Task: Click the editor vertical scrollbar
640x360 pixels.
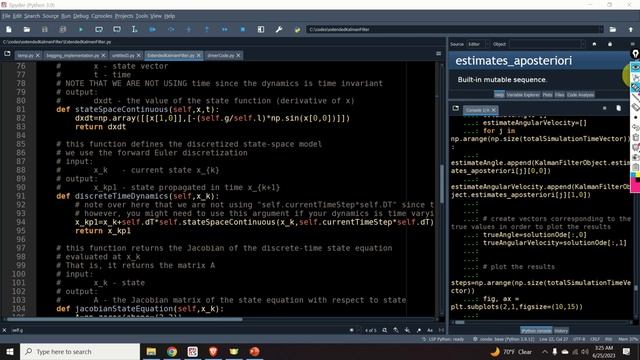Action: coord(442,184)
